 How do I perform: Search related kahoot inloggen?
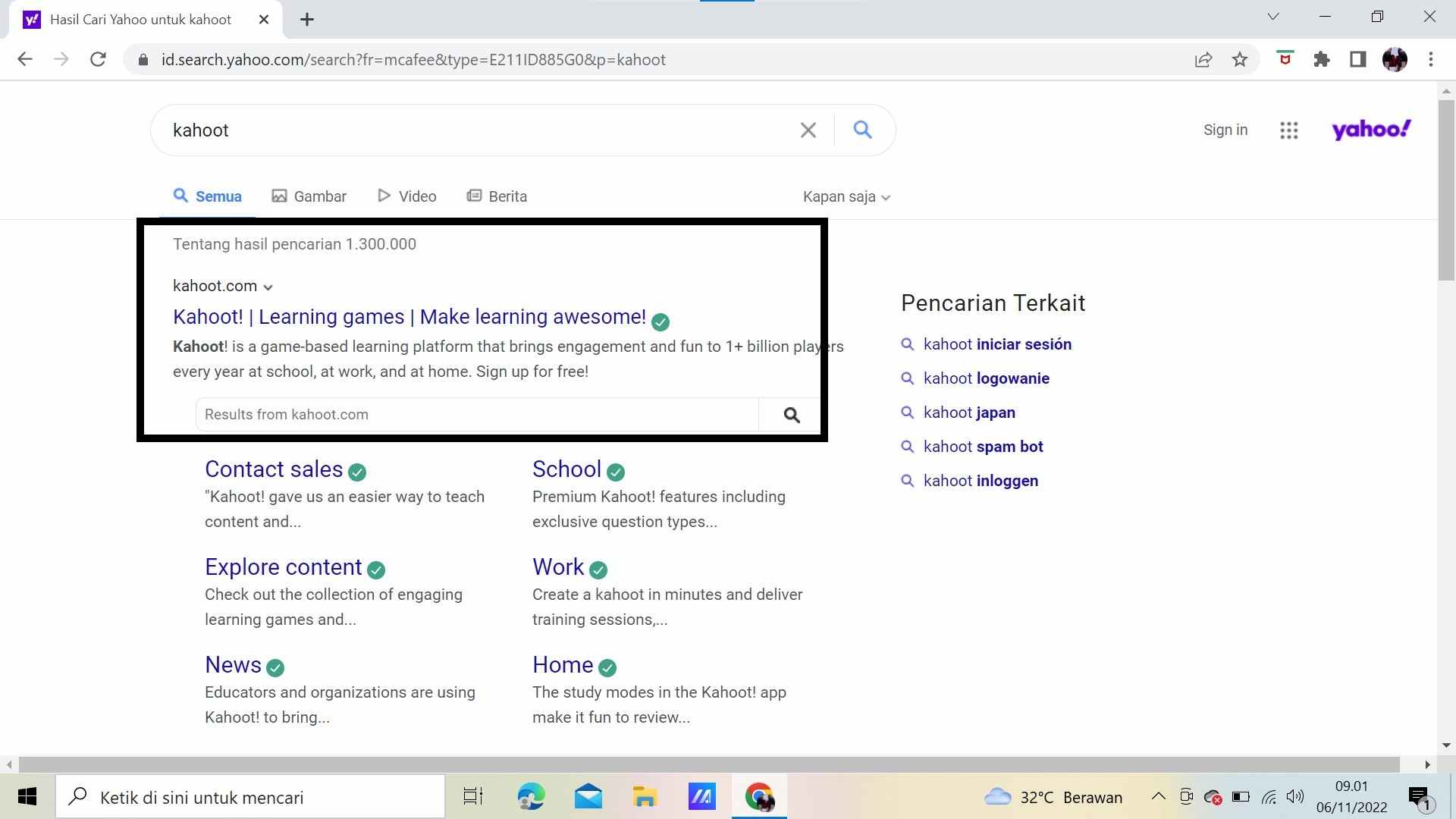tap(981, 481)
